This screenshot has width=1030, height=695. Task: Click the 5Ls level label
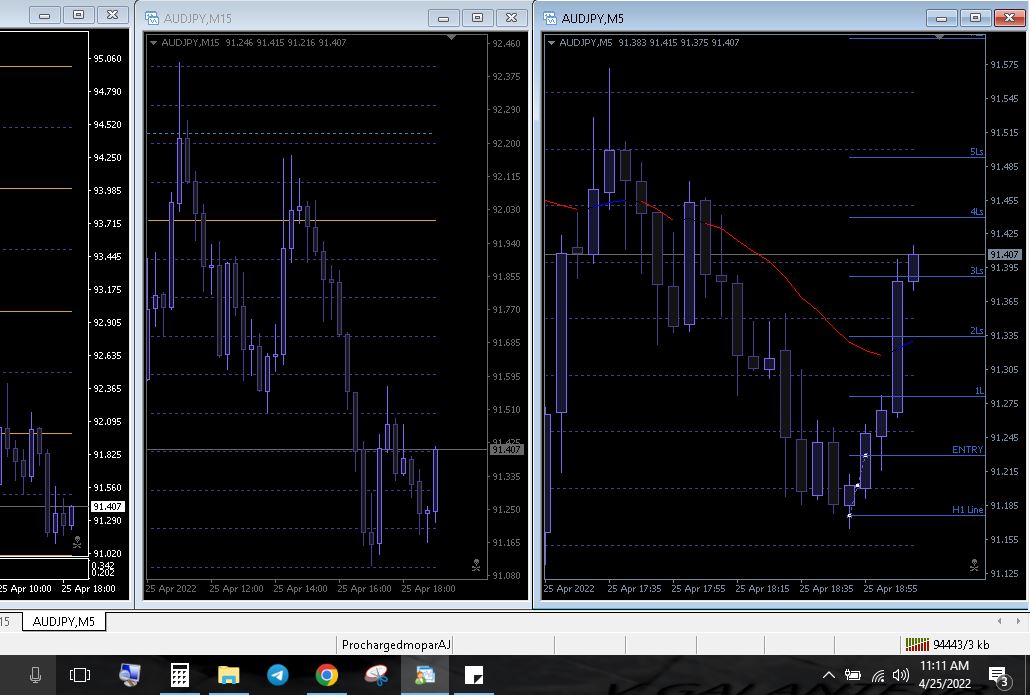coord(977,152)
